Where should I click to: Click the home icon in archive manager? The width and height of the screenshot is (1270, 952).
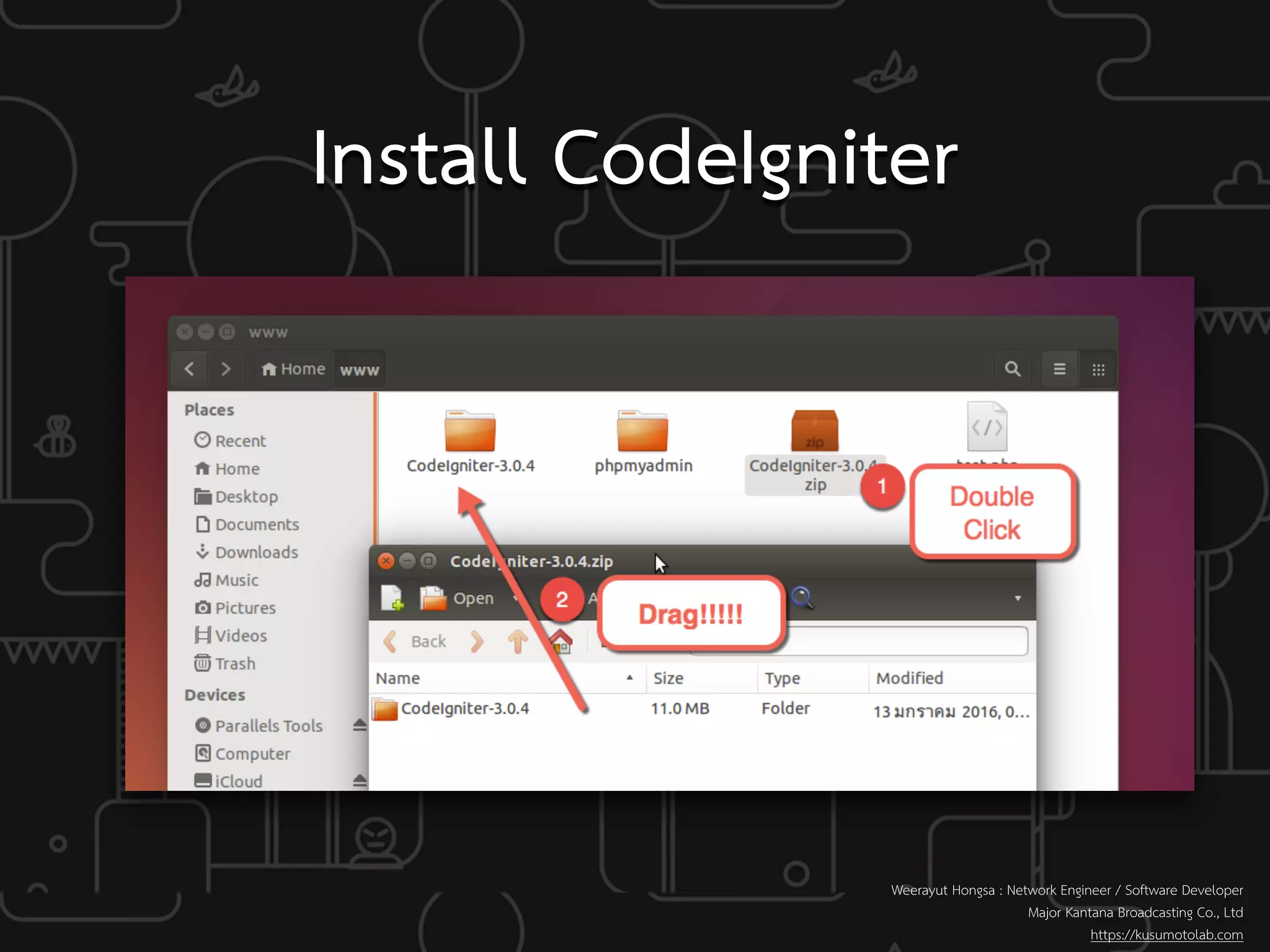(x=562, y=641)
